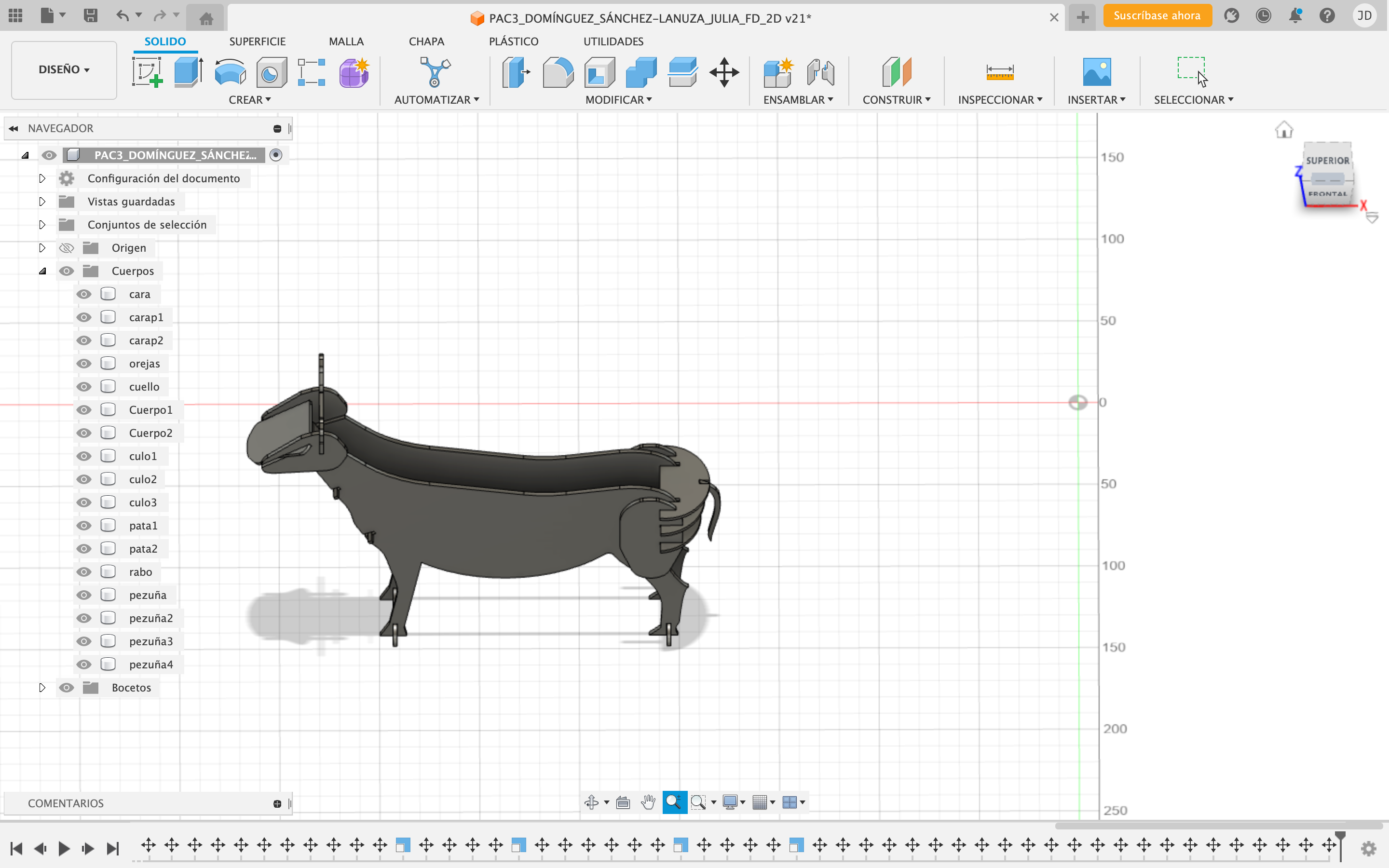
Task: Select the Revolve tool icon
Action: click(230, 72)
